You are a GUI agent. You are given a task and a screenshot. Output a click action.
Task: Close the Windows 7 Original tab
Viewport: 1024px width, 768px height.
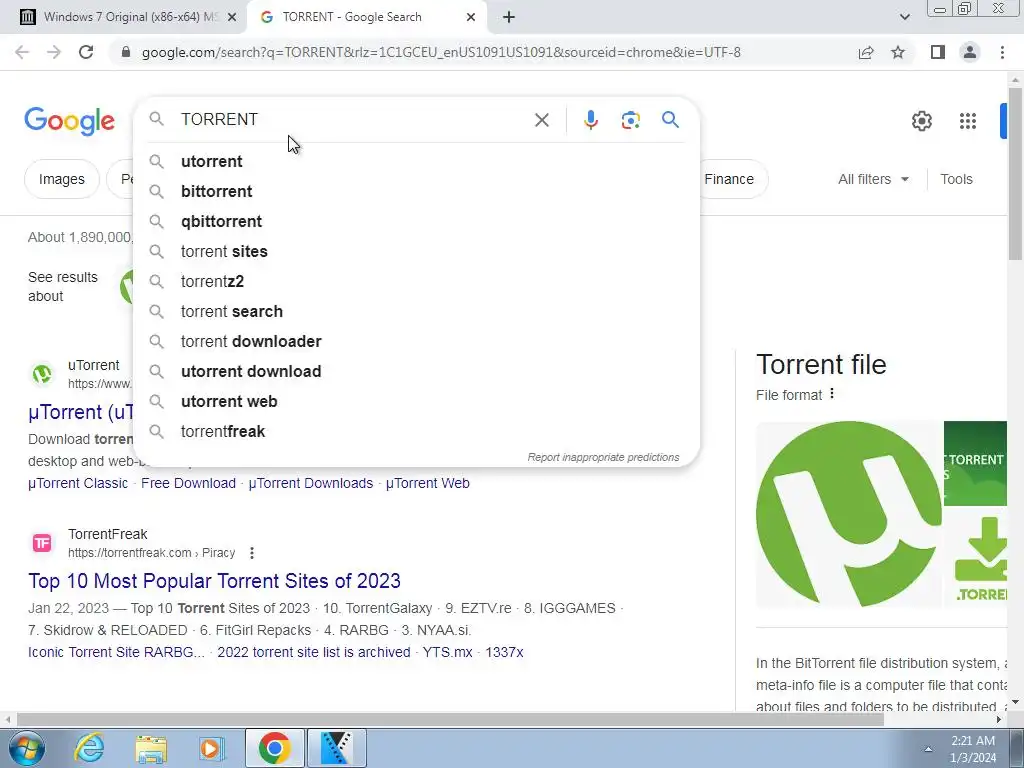point(232,17)
